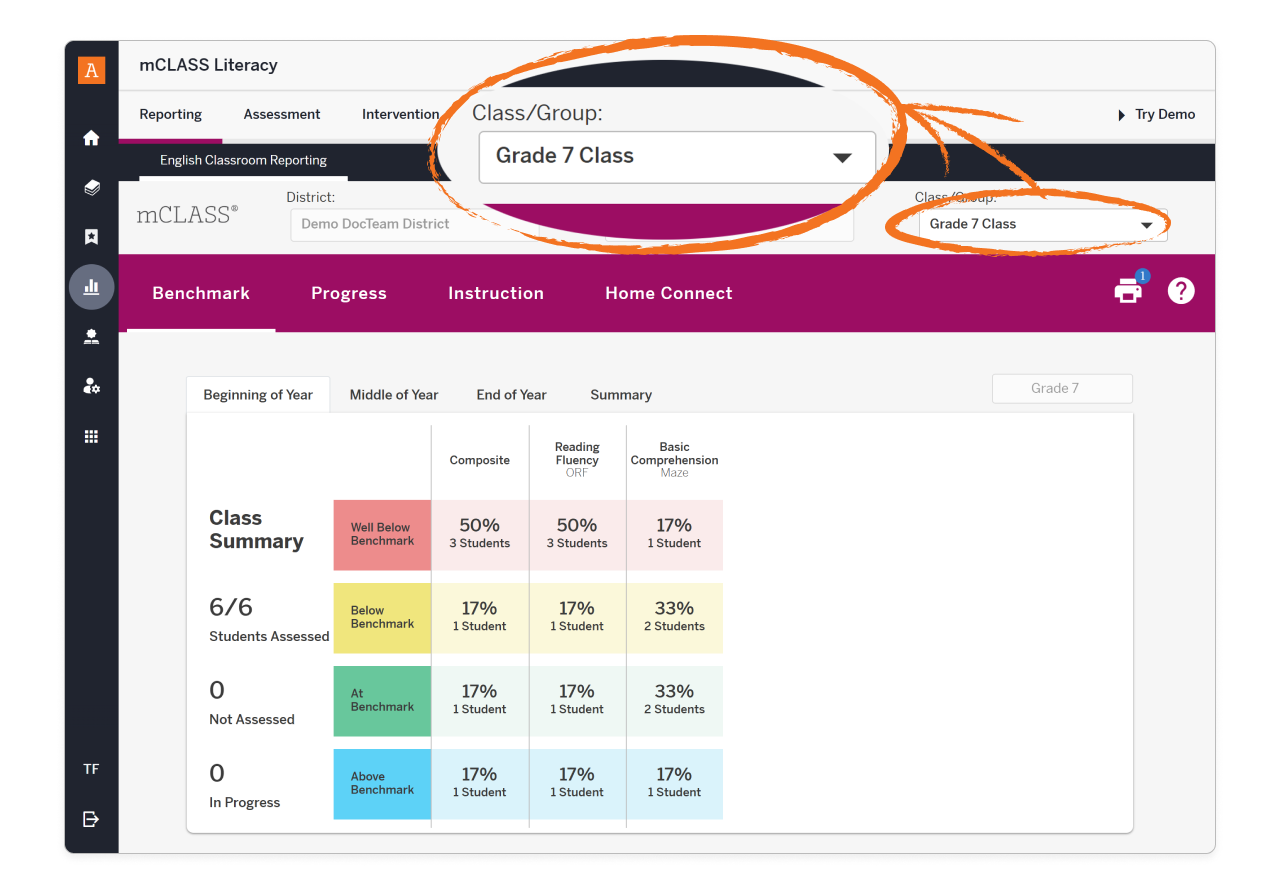Select the Middle of Year tab

[x=394, y=395]
